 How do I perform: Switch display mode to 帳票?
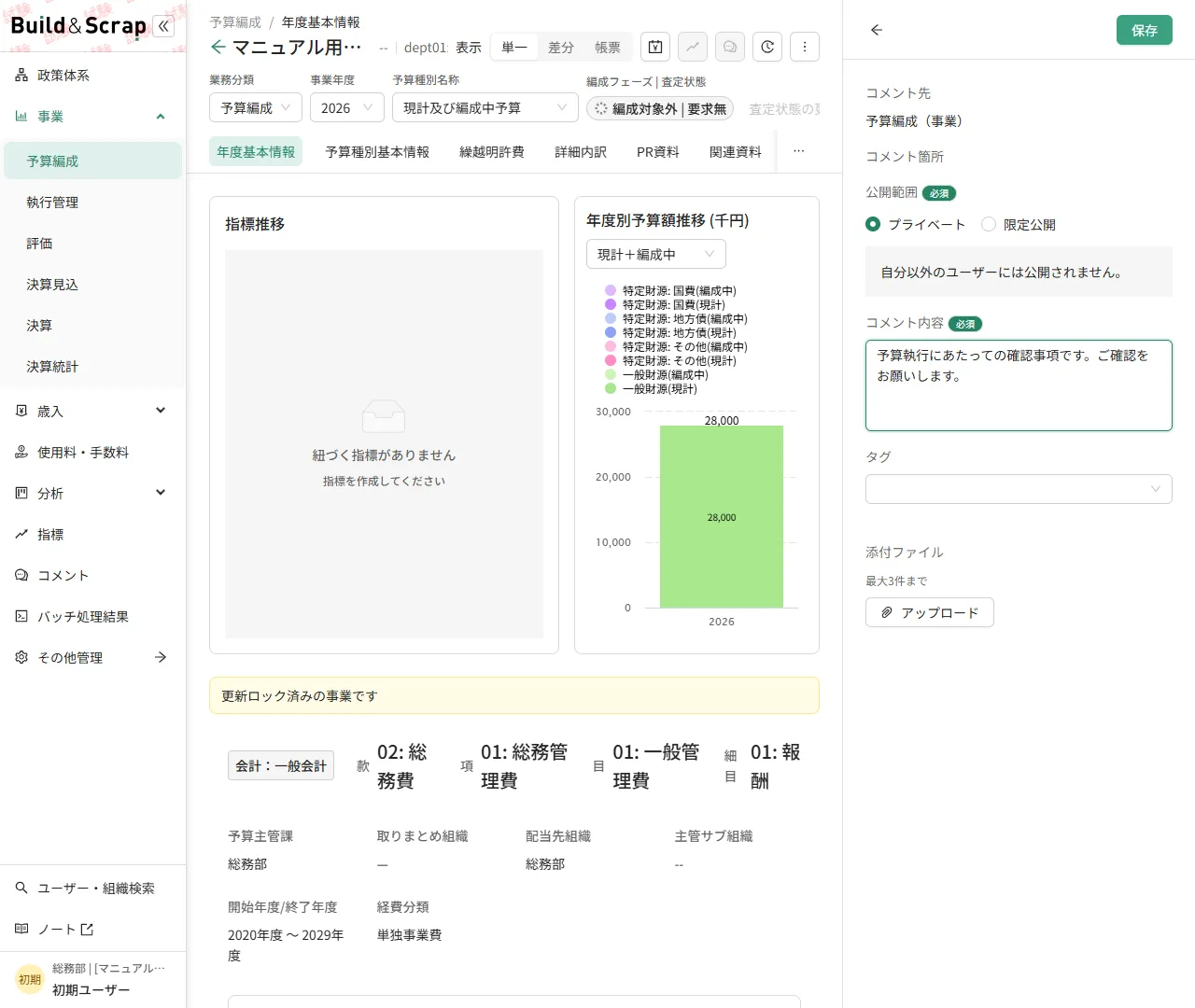[608, 47]
